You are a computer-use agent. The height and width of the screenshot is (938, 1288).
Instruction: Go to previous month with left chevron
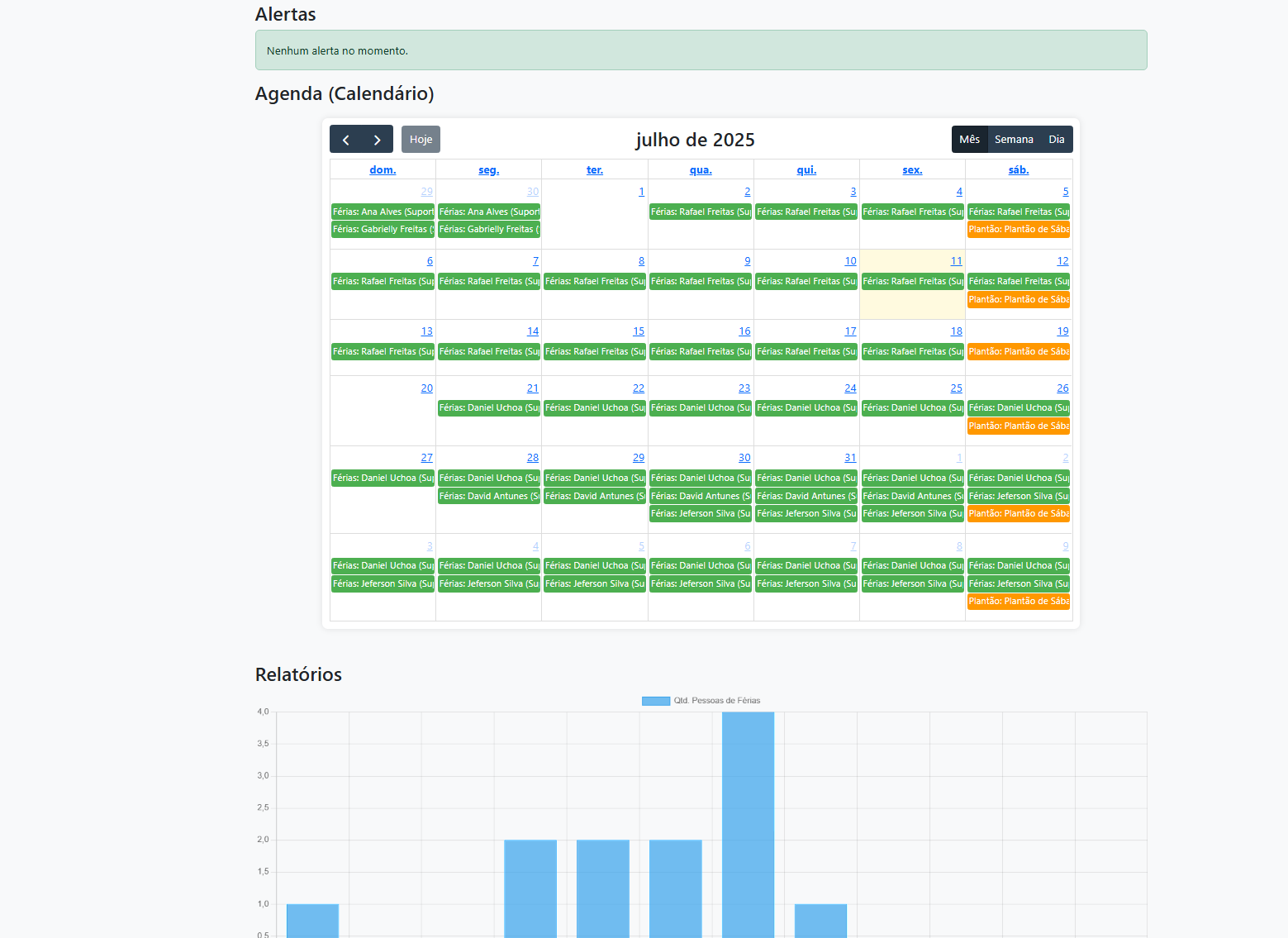click(345, 140)
